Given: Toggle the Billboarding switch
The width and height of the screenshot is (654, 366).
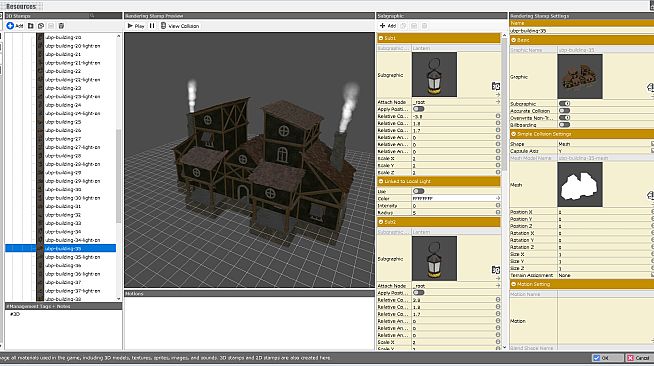Looking at the screenshot, I should pos(564,125).
